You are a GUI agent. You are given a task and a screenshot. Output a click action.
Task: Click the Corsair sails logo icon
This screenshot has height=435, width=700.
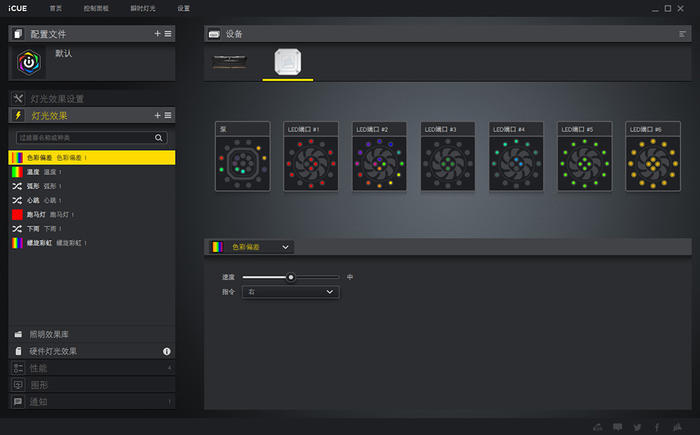677,427
